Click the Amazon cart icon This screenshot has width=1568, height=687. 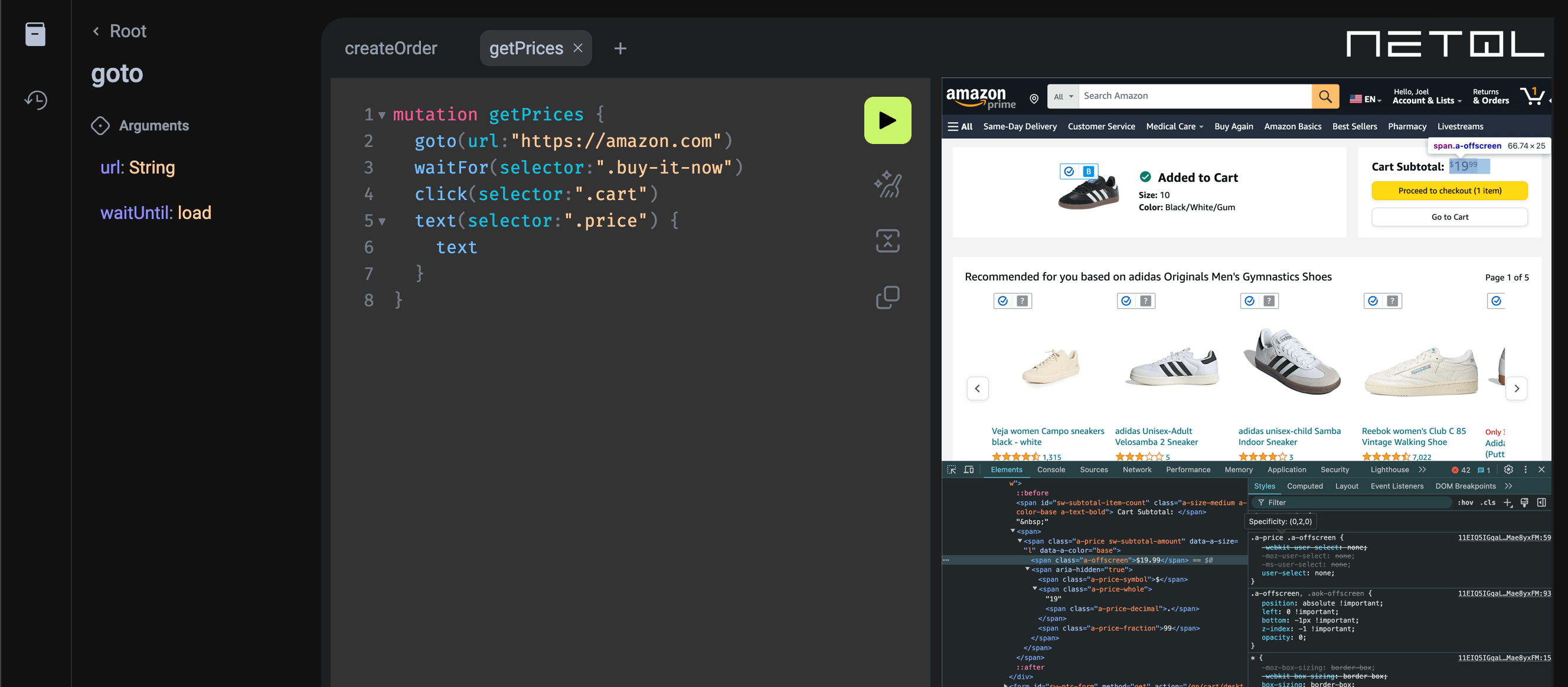click(1532, 96)
